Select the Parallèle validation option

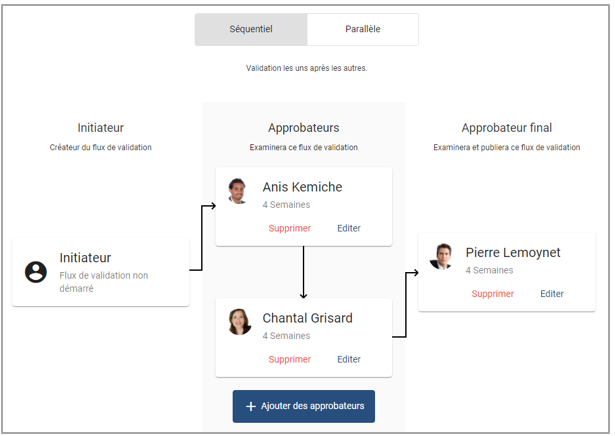pyautogui.click(x=362, y=30)
